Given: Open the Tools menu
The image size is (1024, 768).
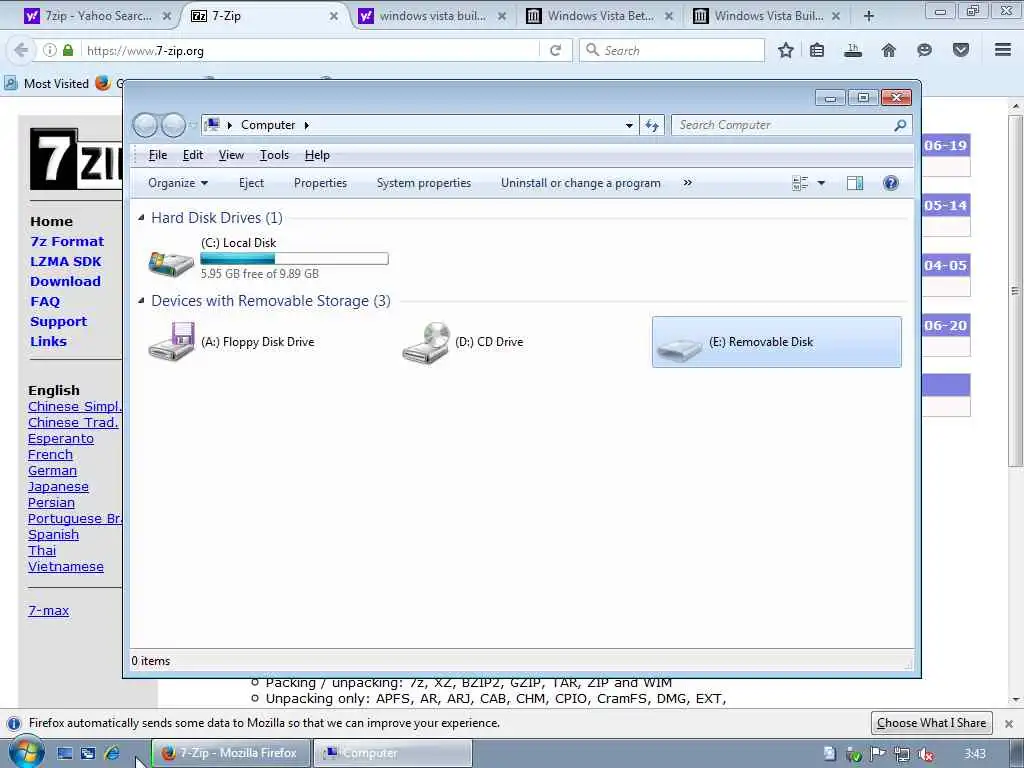Looking at the screenshot, I should (274, 155).
